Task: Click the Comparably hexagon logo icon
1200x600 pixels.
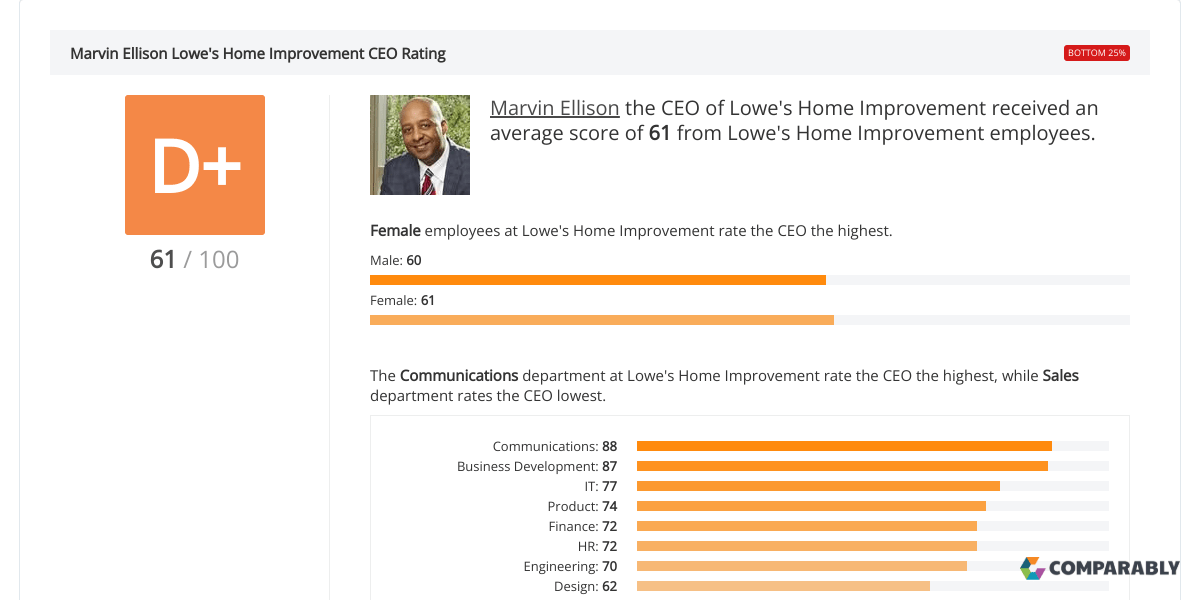Action: (x=1031, y=570)
